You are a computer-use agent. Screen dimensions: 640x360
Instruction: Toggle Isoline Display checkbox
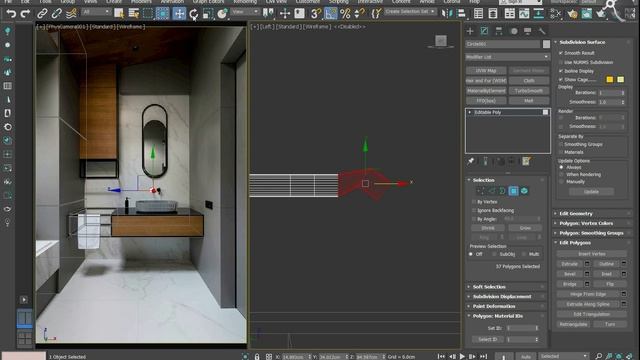(x=561, y=71)
